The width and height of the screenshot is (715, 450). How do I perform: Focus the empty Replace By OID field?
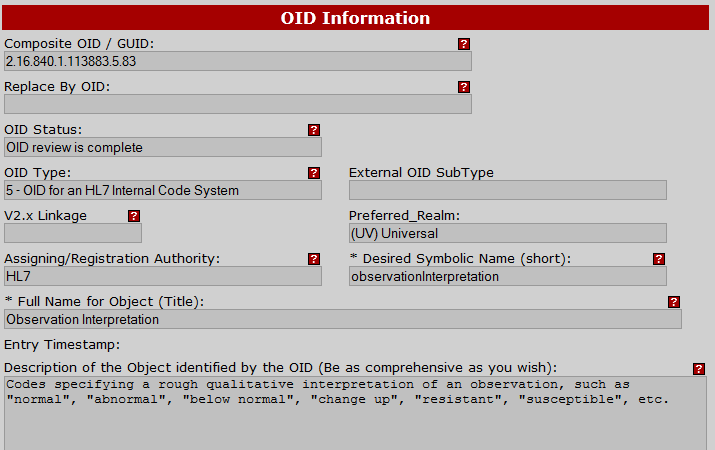(237, 104)
